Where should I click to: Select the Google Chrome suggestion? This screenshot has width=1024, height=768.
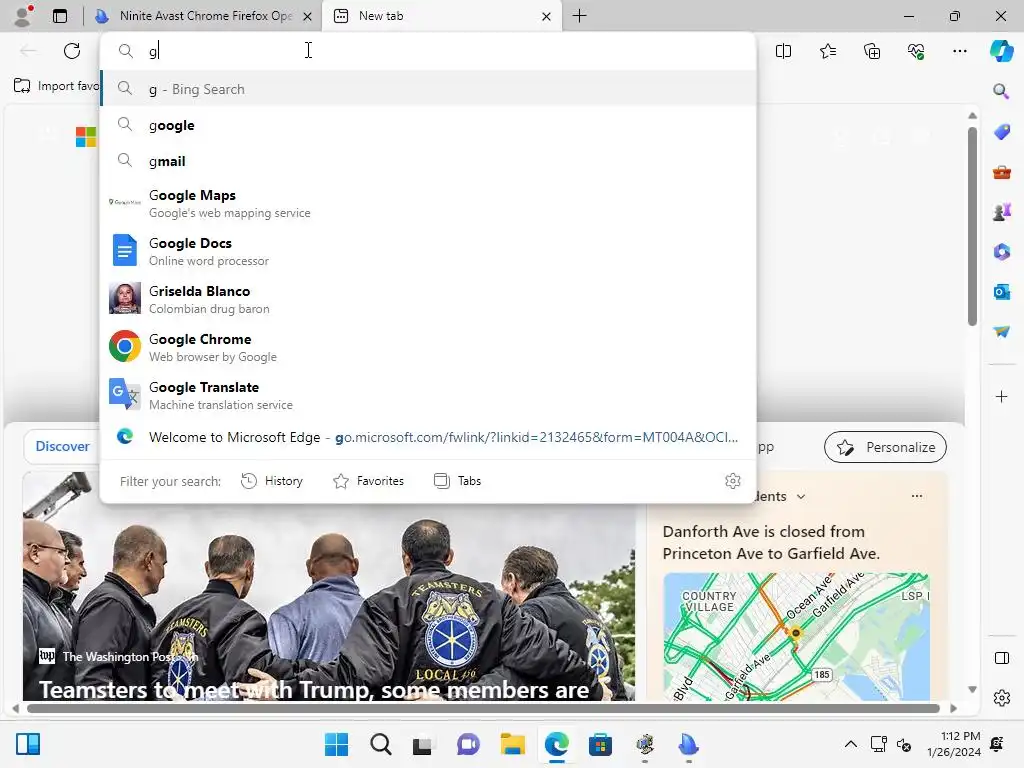click(428, 347)
